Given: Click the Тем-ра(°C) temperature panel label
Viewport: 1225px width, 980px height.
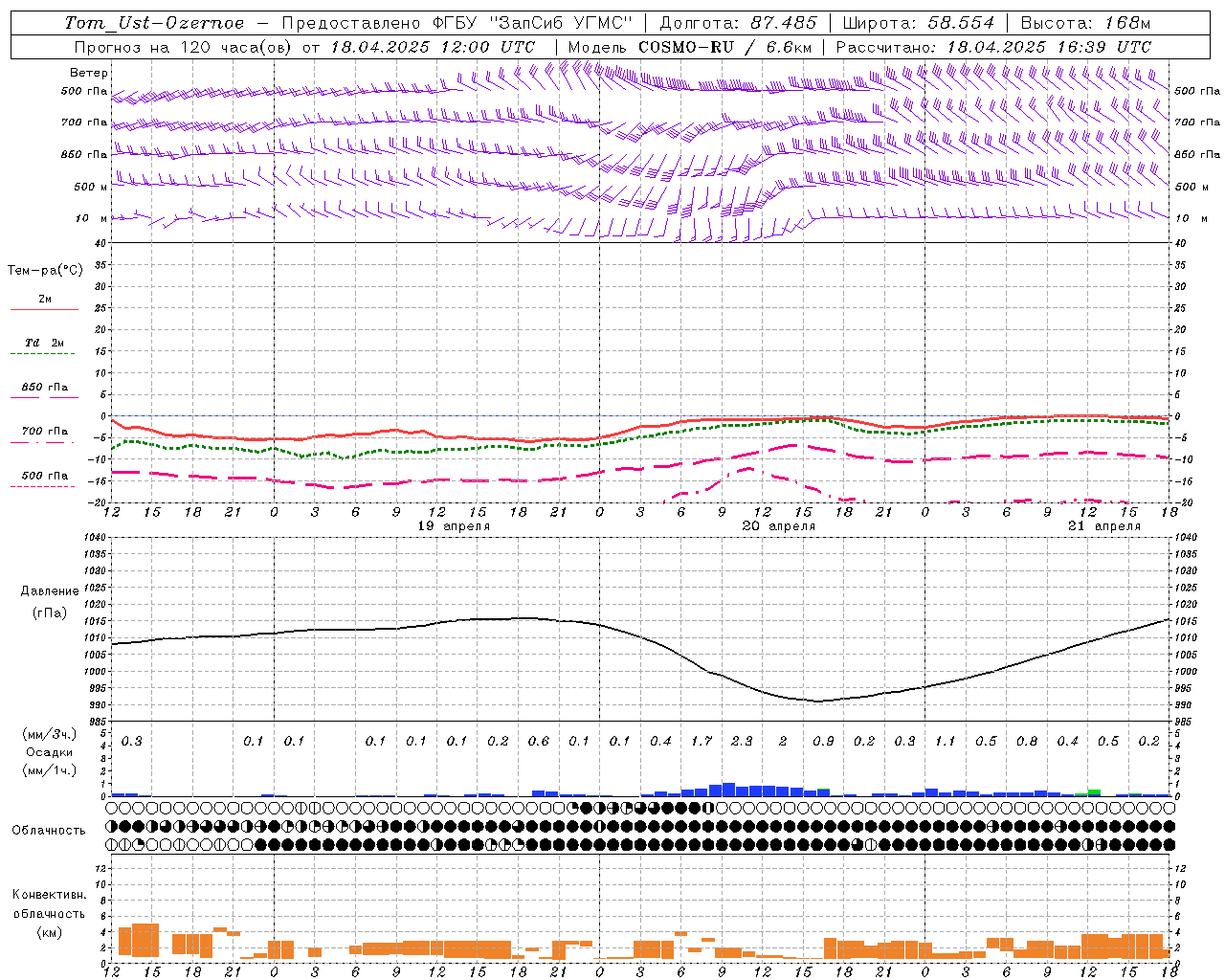Looking at the screenshot, I should tap(45, 271).
